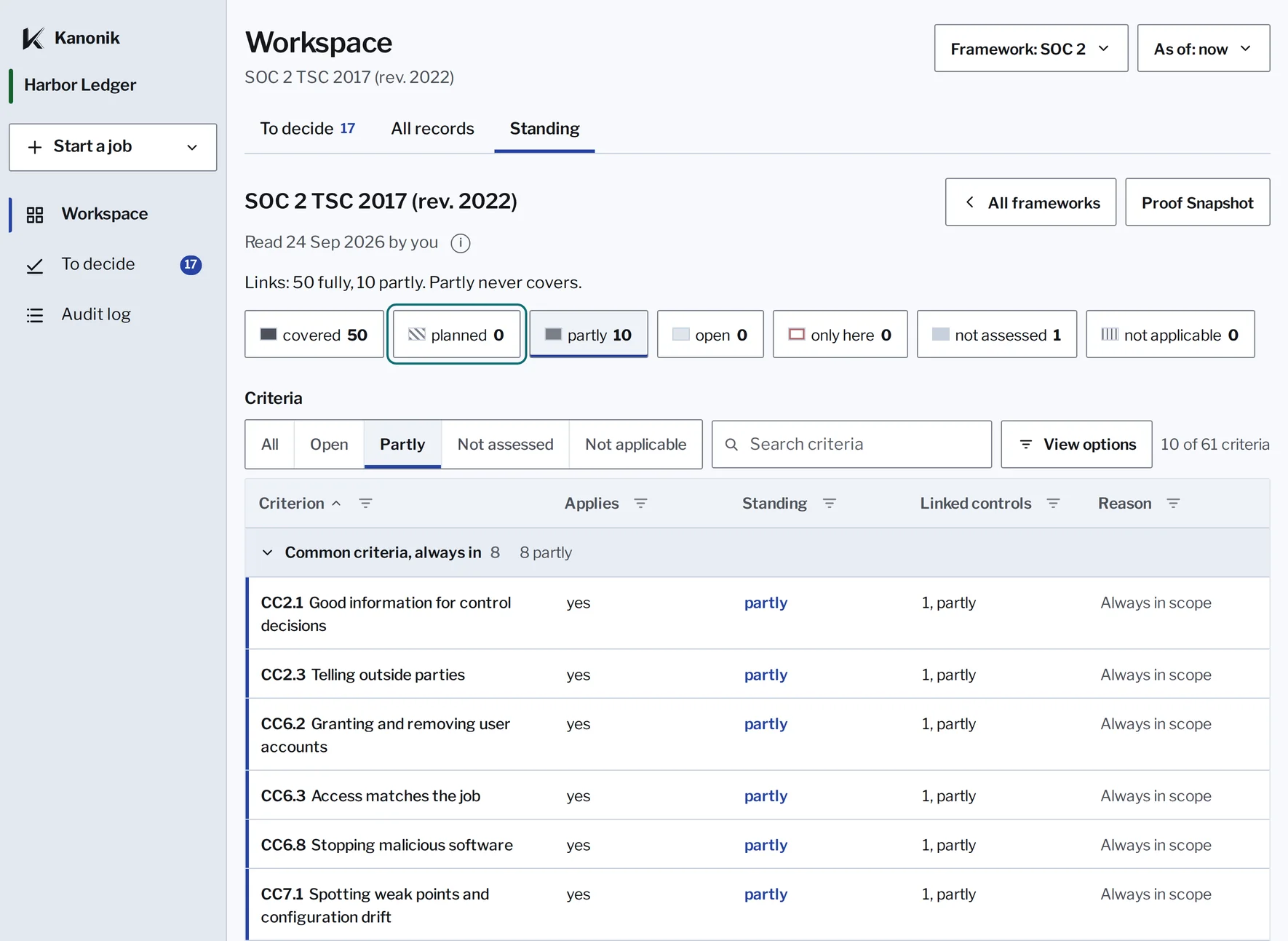Collapse the Common criteria, always in group
The image size is (1288, 941).
coord(267,553)
